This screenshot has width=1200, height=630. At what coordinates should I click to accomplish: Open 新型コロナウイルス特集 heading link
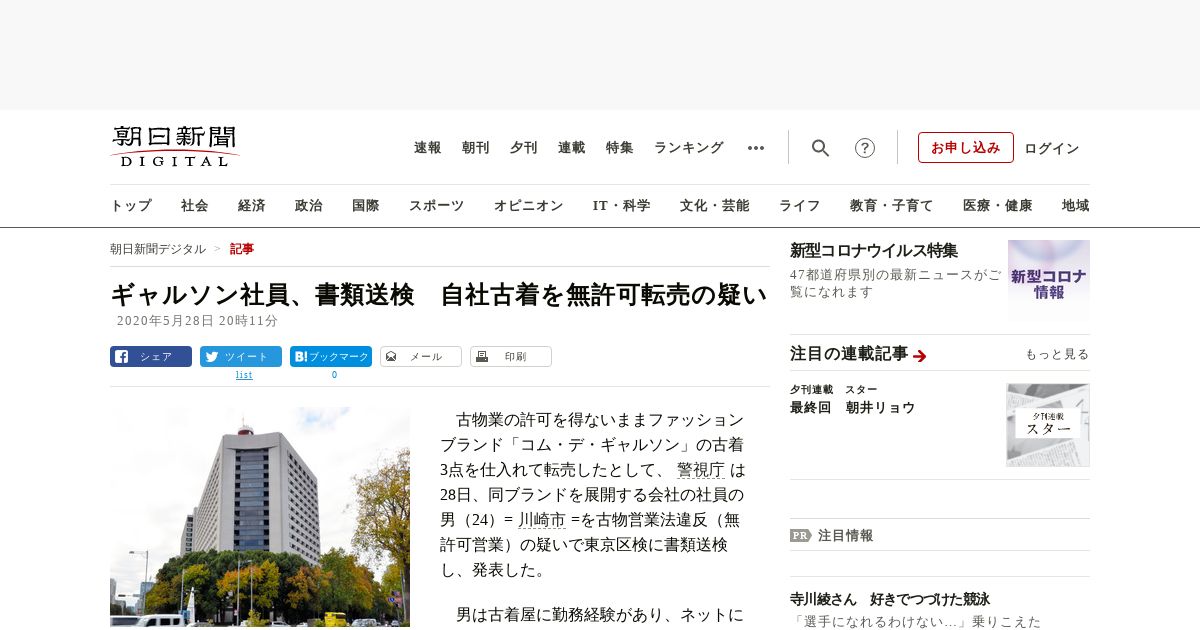coord(874,250)
